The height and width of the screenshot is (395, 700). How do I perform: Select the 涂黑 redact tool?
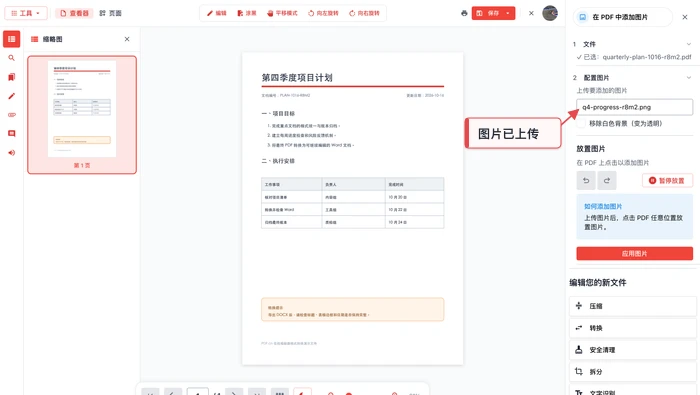point(247,13)
